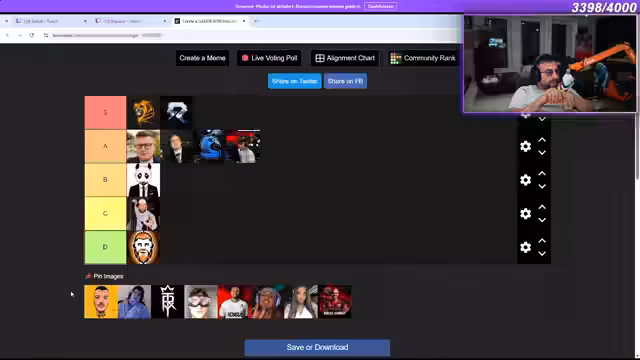
Task: Click the Save or Download button
Action: 317,347
